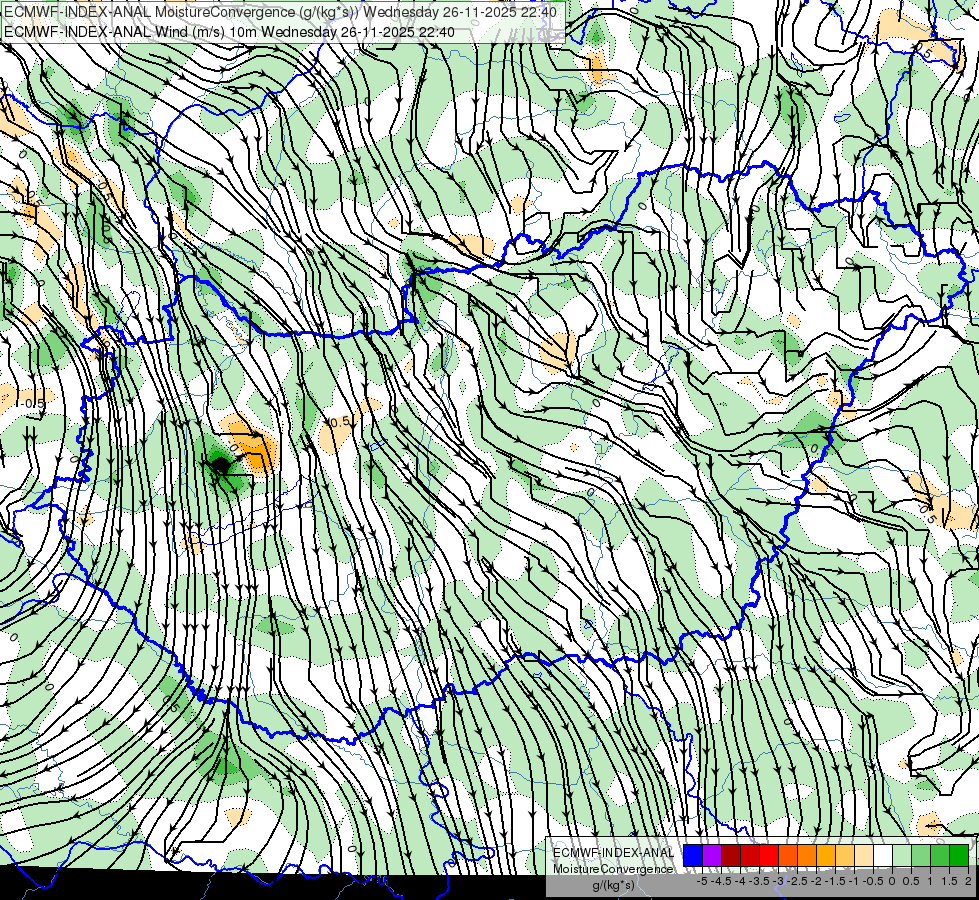Image resolution: width=979 pixels, height=900 pixels.
Task: Click the -4 value on the legend scale
Action: [740, 881]
